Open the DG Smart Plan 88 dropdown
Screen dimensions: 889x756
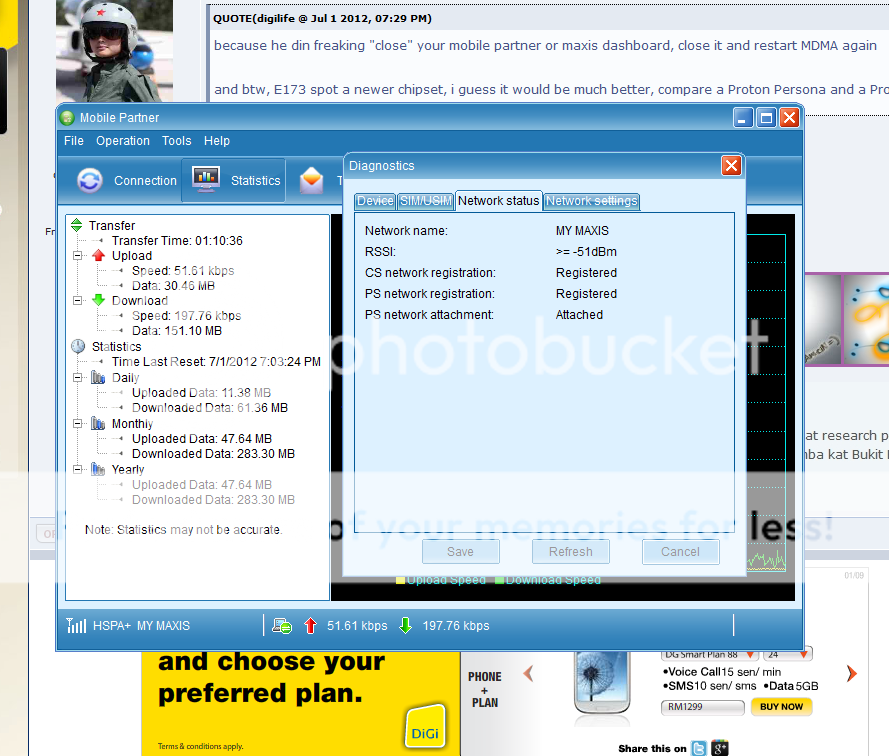750,654
